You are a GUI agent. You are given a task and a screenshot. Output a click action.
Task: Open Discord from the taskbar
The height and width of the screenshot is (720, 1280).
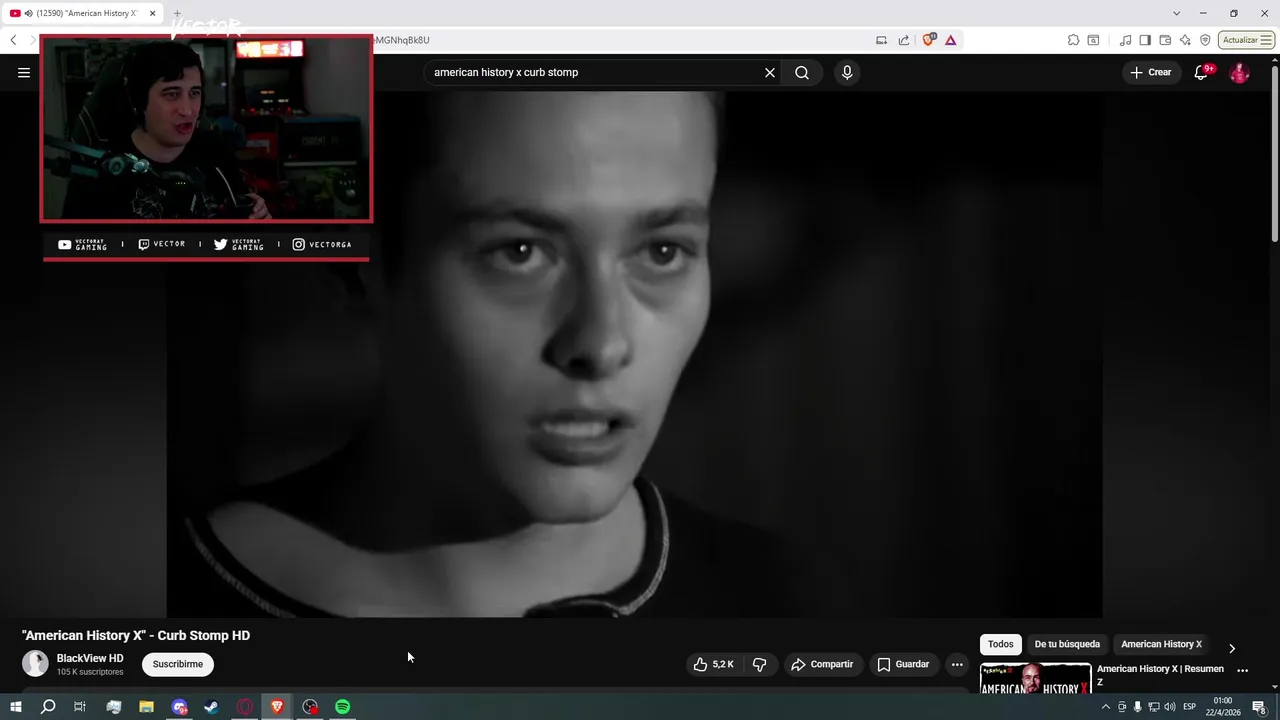coord(179,707)
